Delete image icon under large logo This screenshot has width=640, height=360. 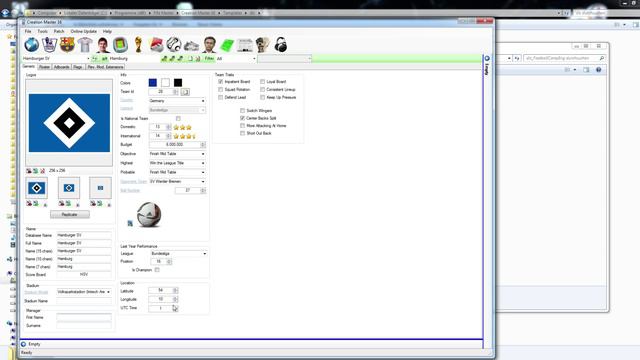coord(42,171)
